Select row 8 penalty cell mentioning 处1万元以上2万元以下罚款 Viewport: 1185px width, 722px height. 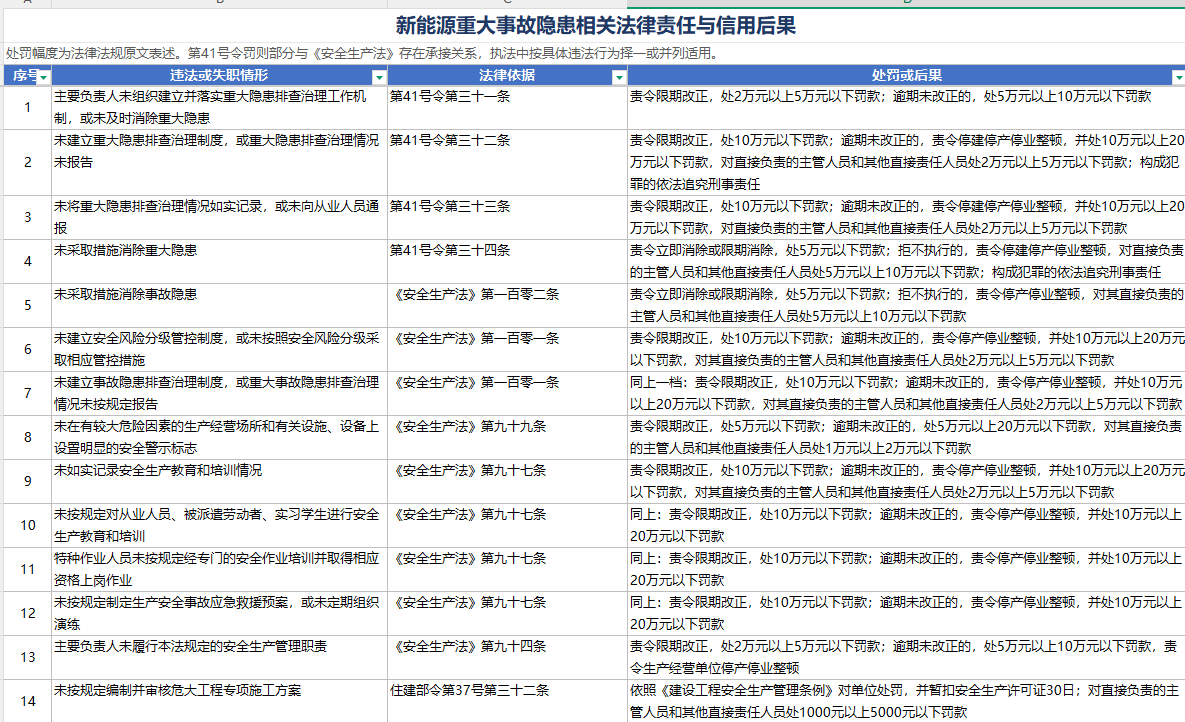pos(906,437)
